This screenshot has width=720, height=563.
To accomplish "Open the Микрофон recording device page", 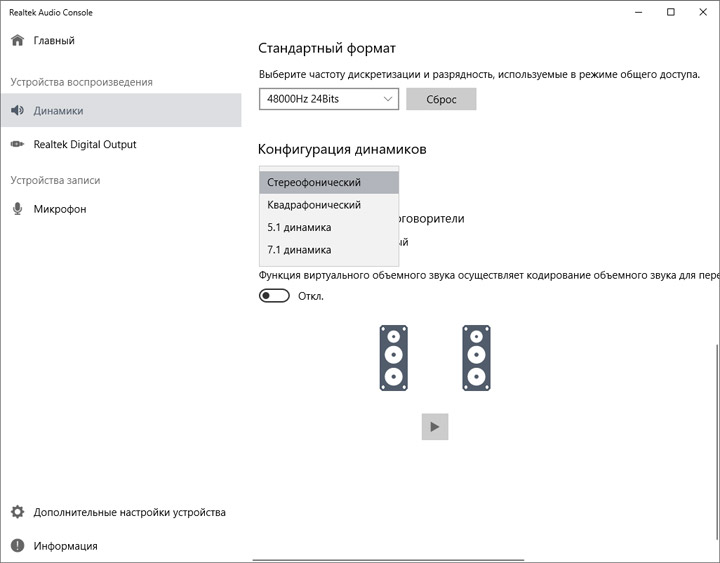I will pos(60,209).
